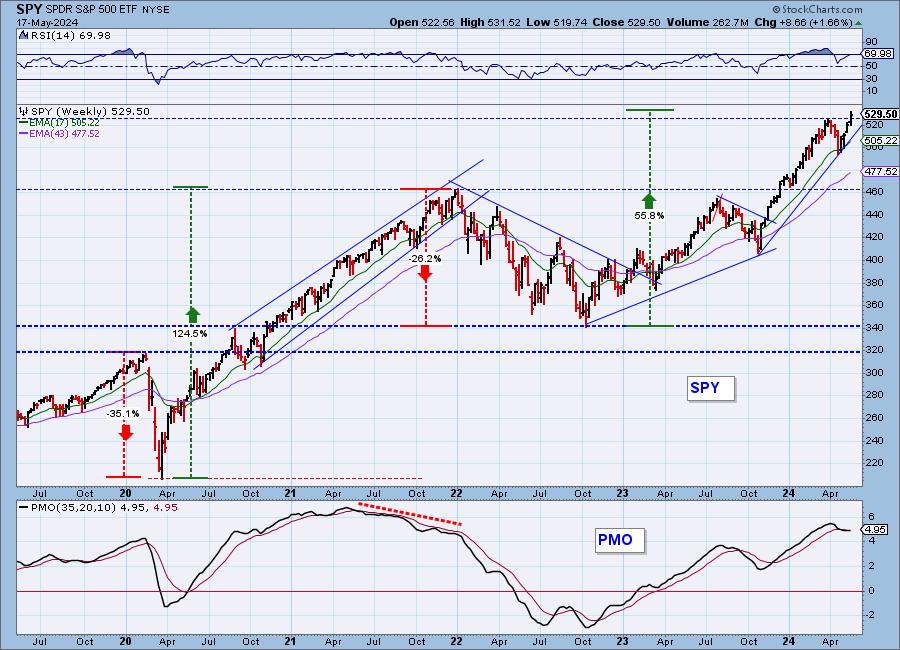This screenshot has width=900, height=650.
Task: Click the -2 level on the PMO axis
Action: [870, 615]
